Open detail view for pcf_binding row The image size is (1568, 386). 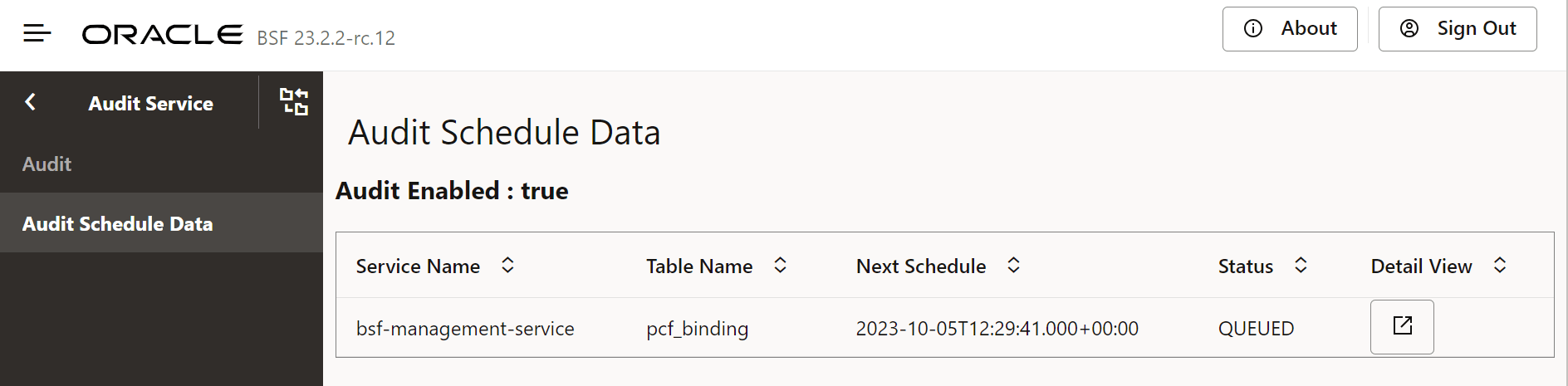point(1402,326)
